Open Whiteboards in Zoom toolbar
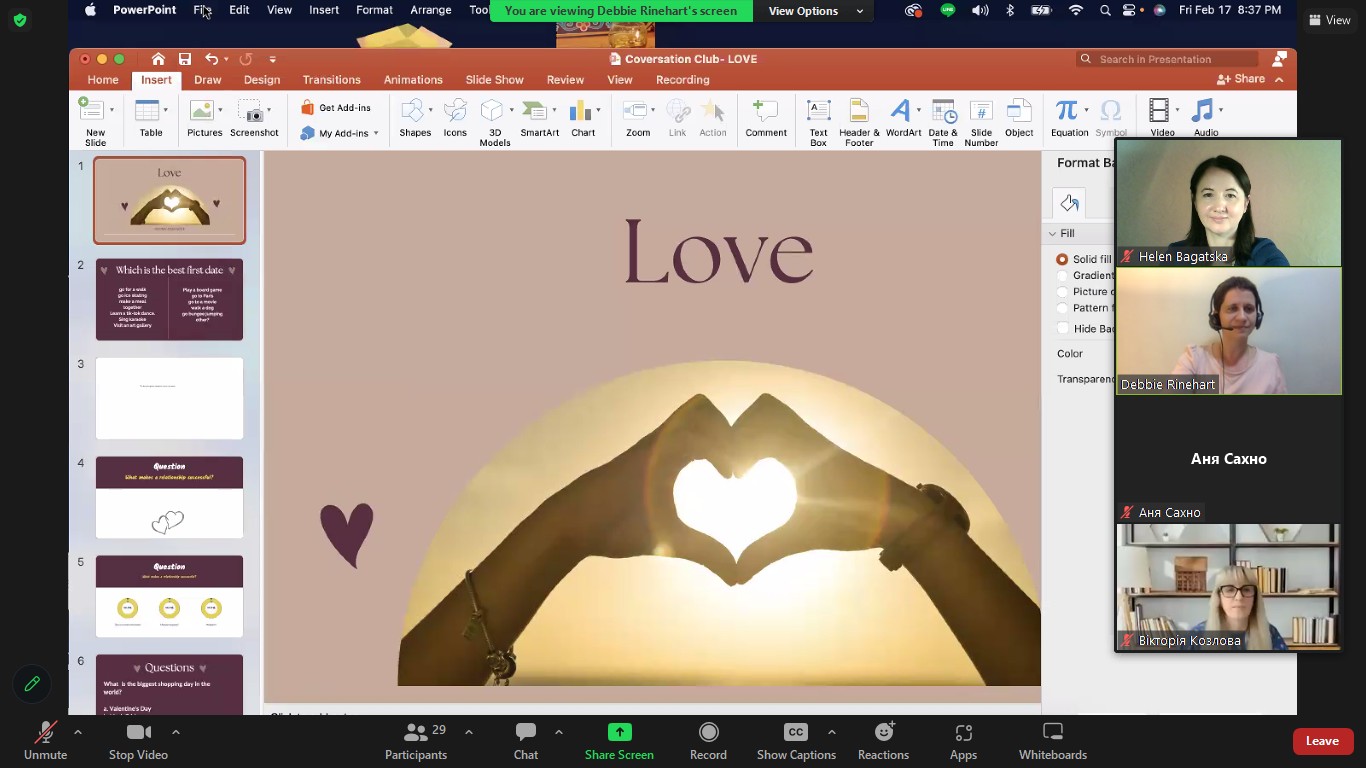 (1052, 740)
